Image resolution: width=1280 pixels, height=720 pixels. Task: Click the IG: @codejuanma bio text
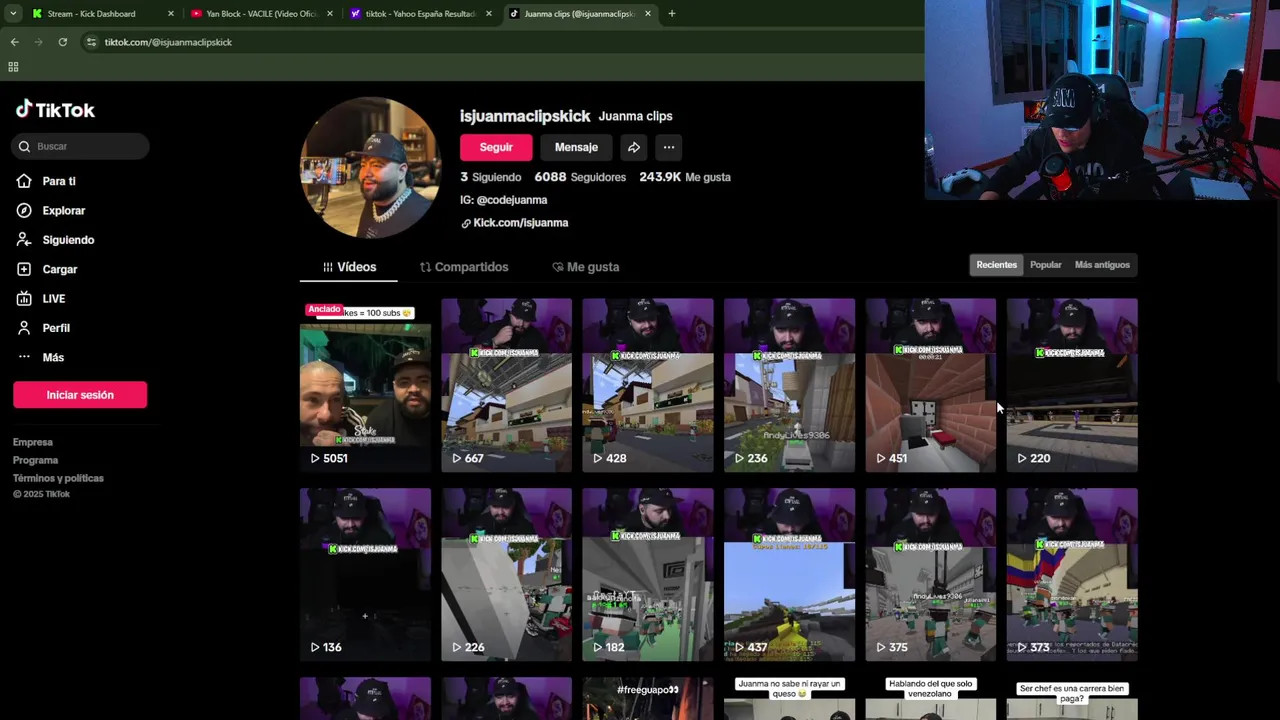click(x=503, y=200)
